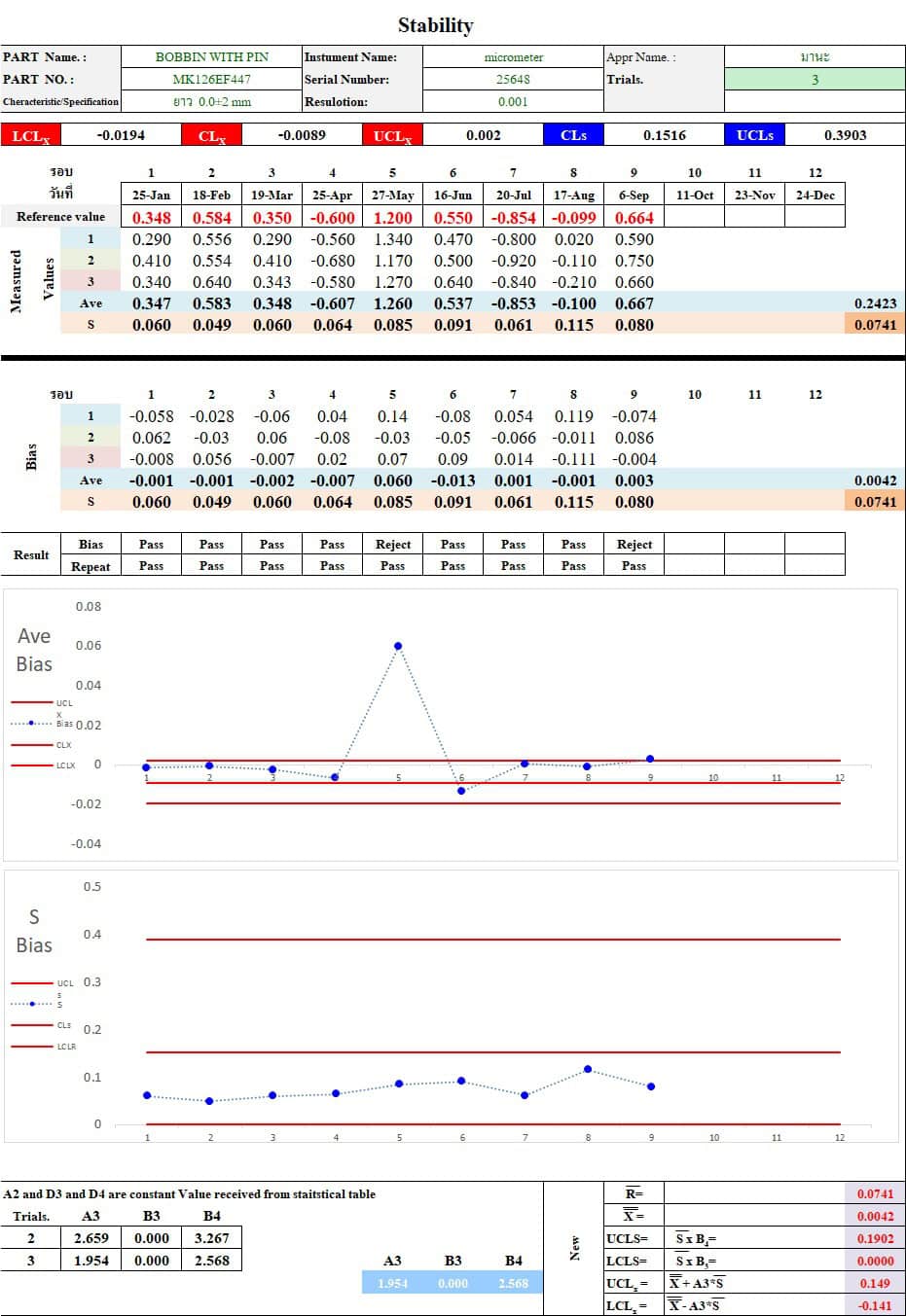Click round 8 data point in S Bias chart
Image resolution: width=906 pixels, height=1316 pixels.
point(588,1069)
